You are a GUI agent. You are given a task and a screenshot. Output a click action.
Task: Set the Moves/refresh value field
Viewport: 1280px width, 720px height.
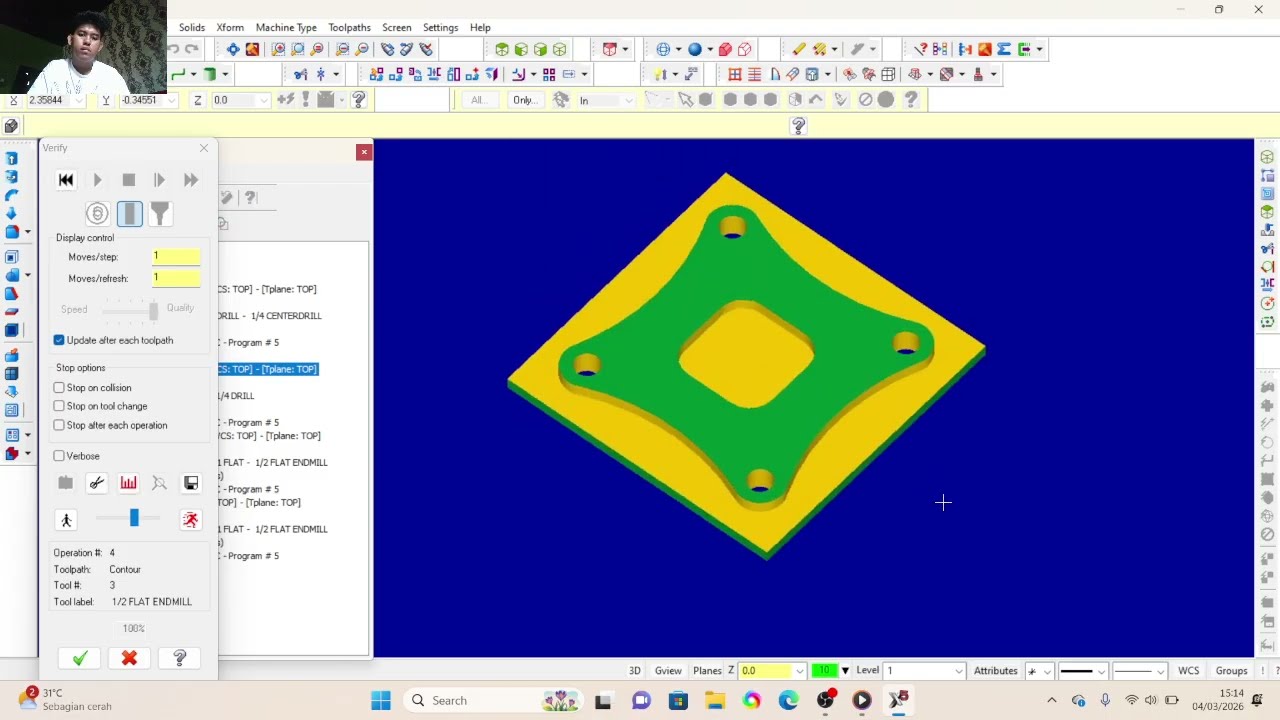(176, 278)
